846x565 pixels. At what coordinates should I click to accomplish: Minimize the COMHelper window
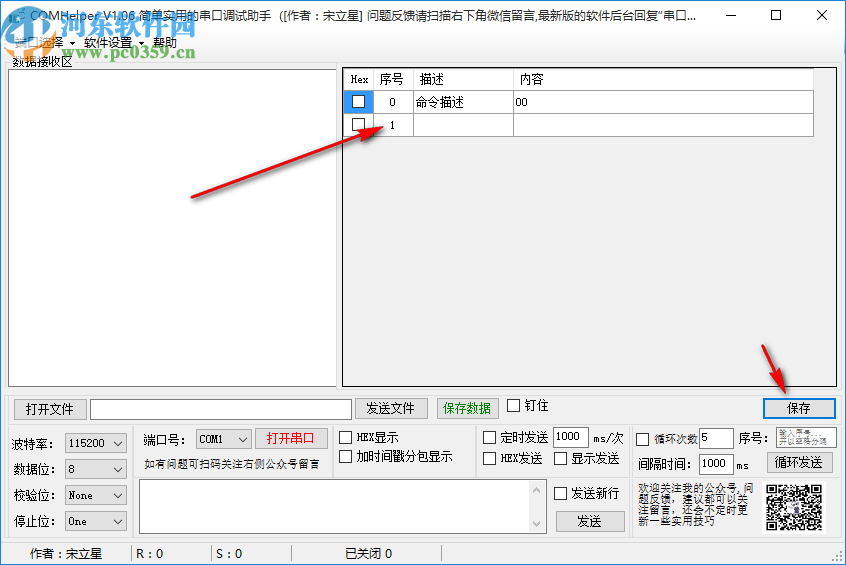pyautogui.click(x=731, y=15)
